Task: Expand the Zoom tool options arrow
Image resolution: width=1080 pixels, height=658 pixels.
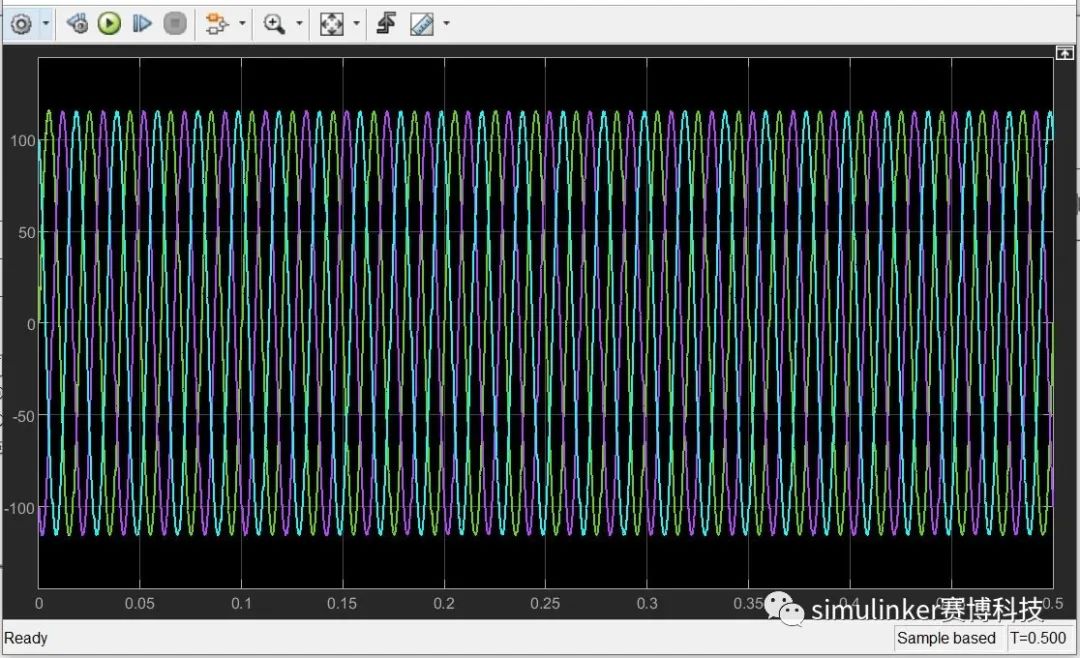Action: click(298, 24)
